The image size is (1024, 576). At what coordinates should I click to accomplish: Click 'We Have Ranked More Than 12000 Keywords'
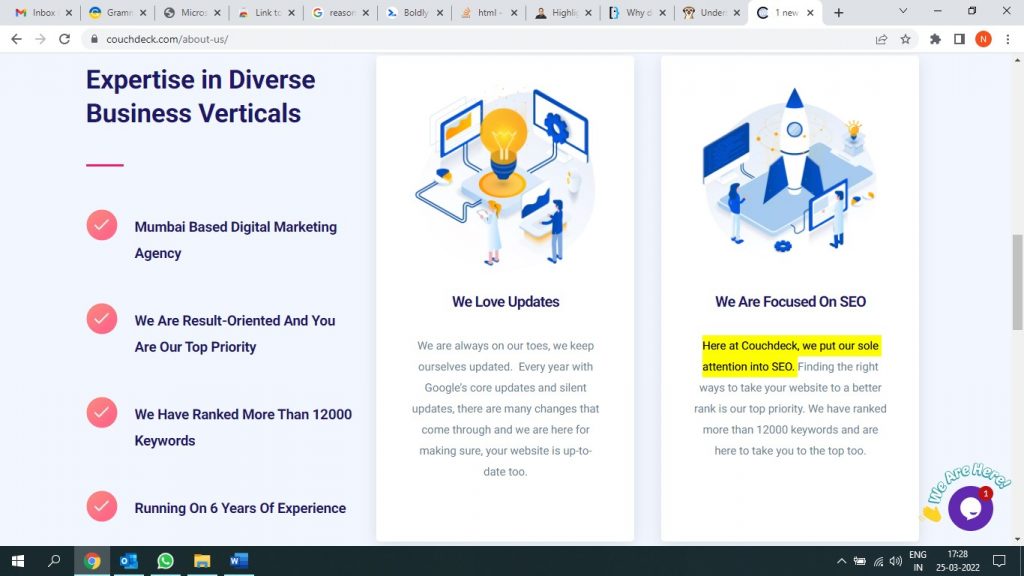243,427
